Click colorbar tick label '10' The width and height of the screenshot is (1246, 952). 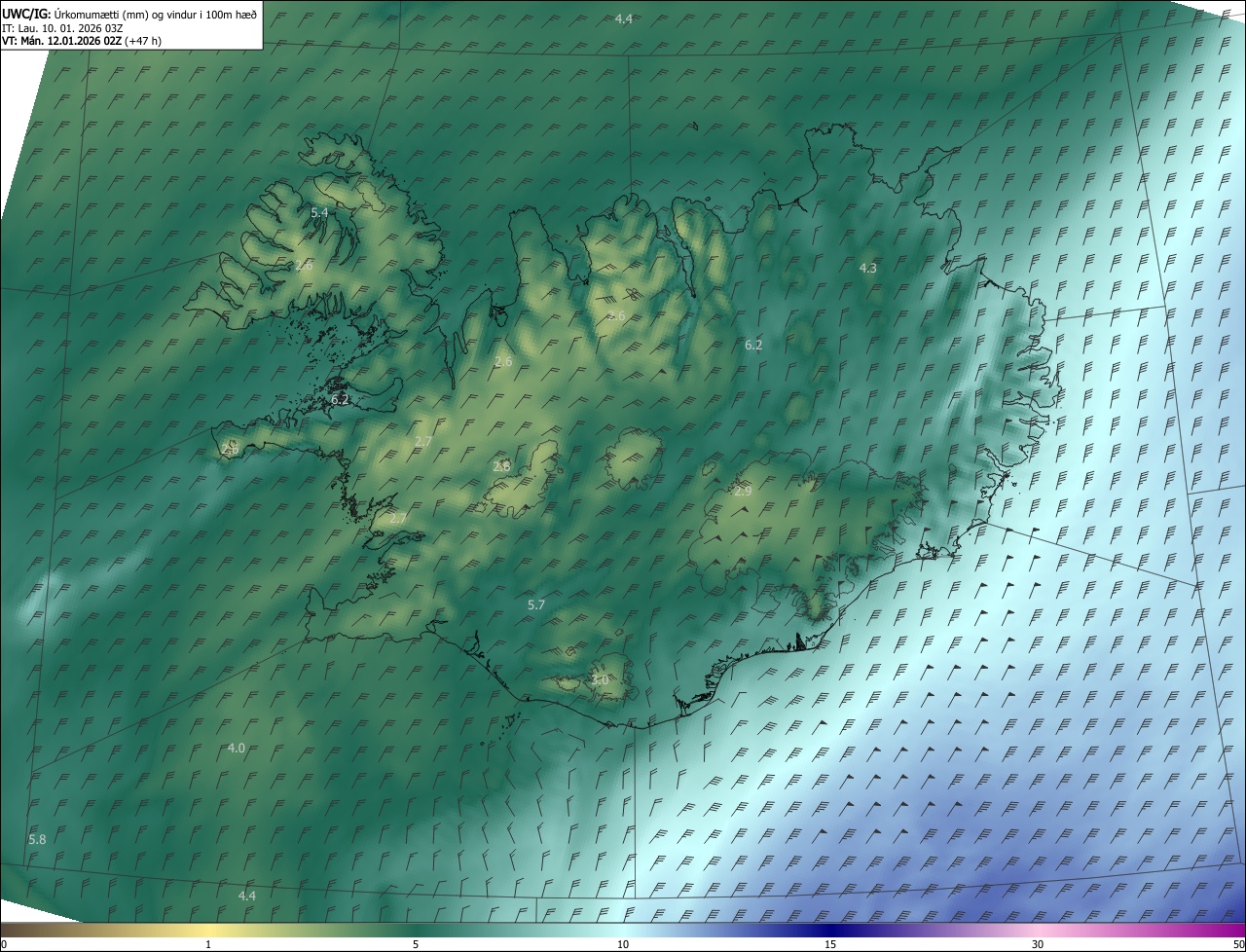pyautogui.click(x=623, y=944)
